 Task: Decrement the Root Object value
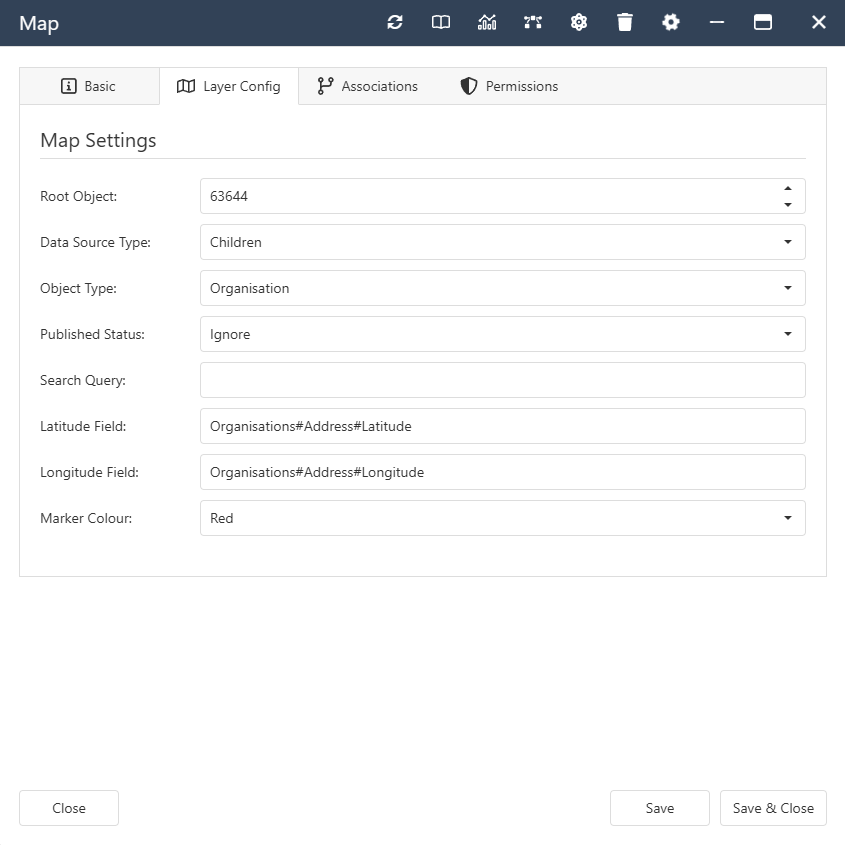tap(788, 205)
